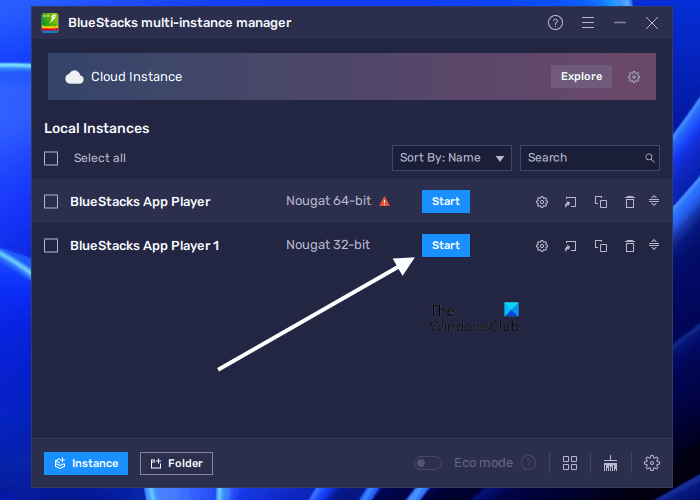This screenshot has height=500, width=700.
Task: Open the help question mark icon
Action: coord(555,23)
